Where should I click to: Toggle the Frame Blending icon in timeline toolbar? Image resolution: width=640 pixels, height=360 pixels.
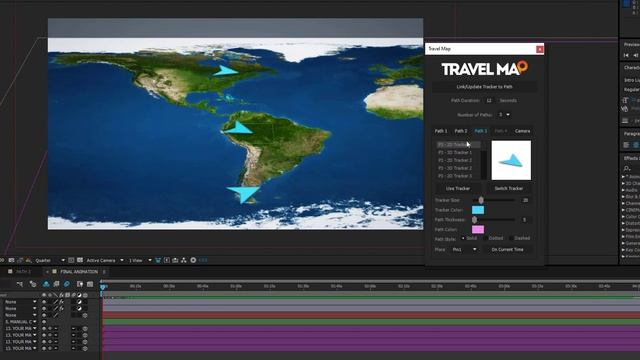click(56, 284)
